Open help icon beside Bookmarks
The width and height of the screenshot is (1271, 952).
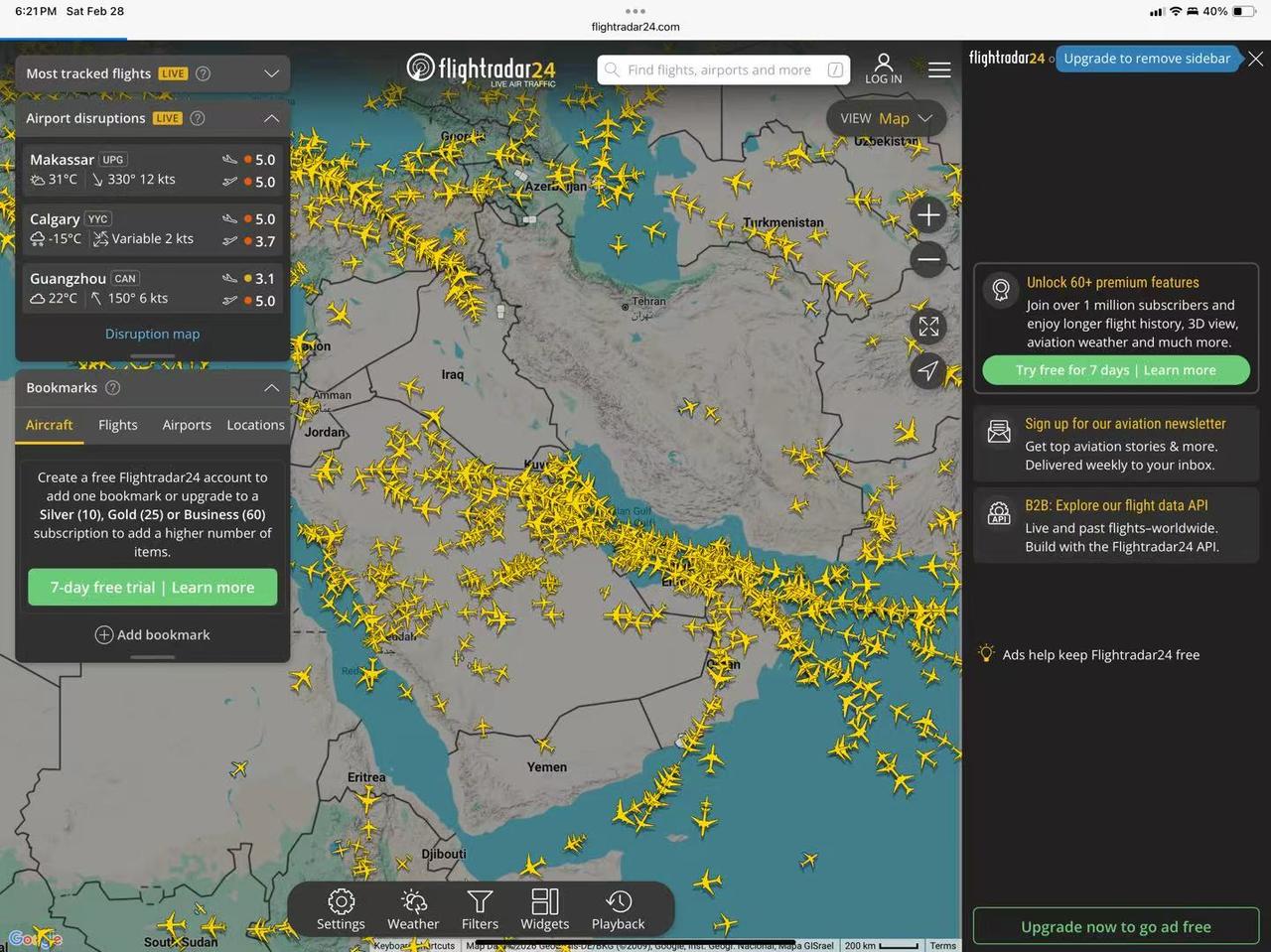pyautogui.click(x=113, y=388)
